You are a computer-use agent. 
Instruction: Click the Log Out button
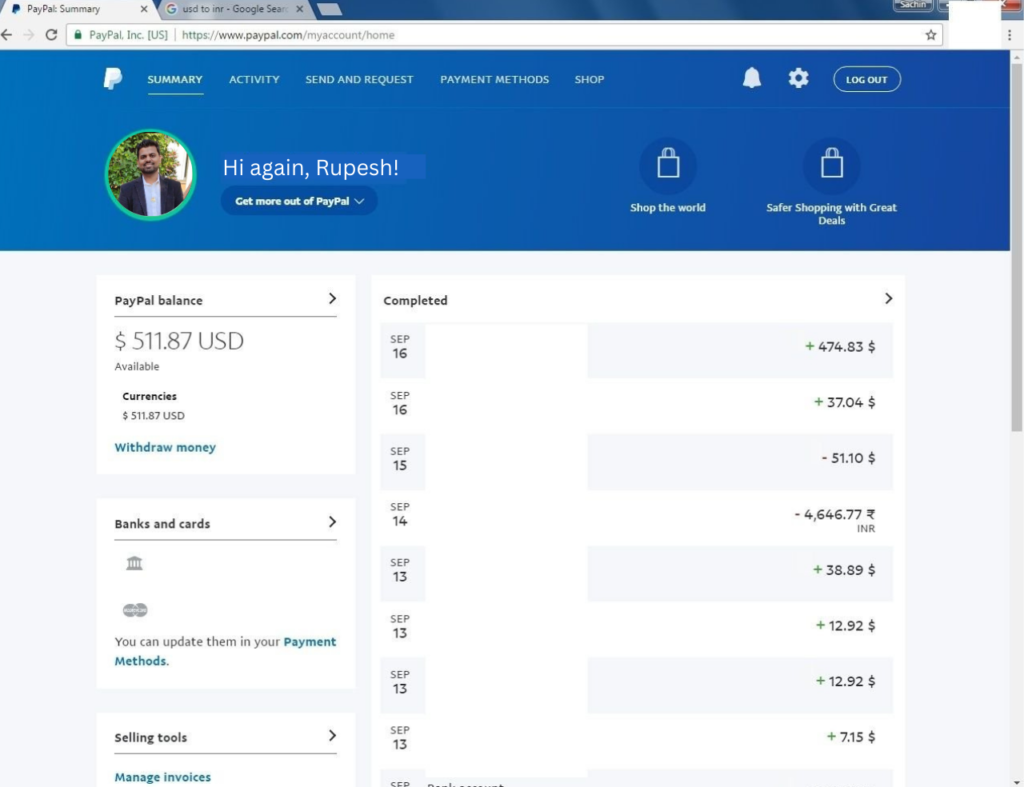pyautogui.click(x=867, y=79)
